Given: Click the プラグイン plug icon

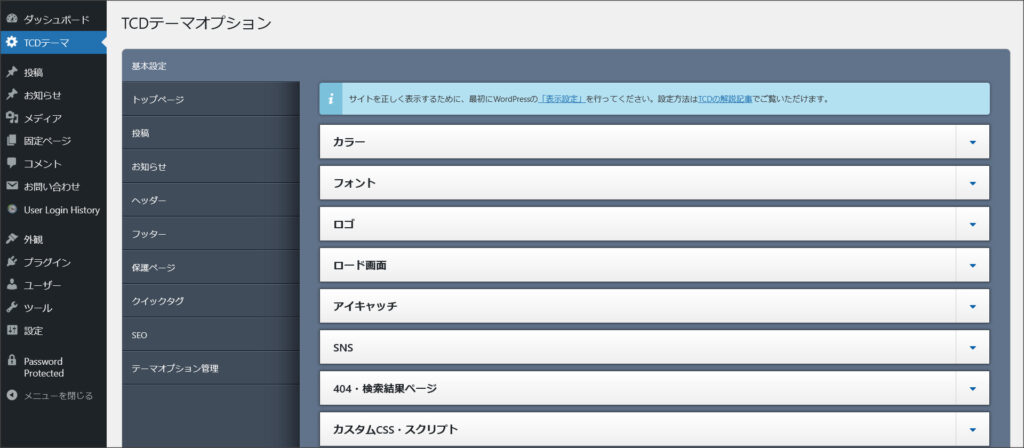Looking at the screenshot, I should 12,262.
